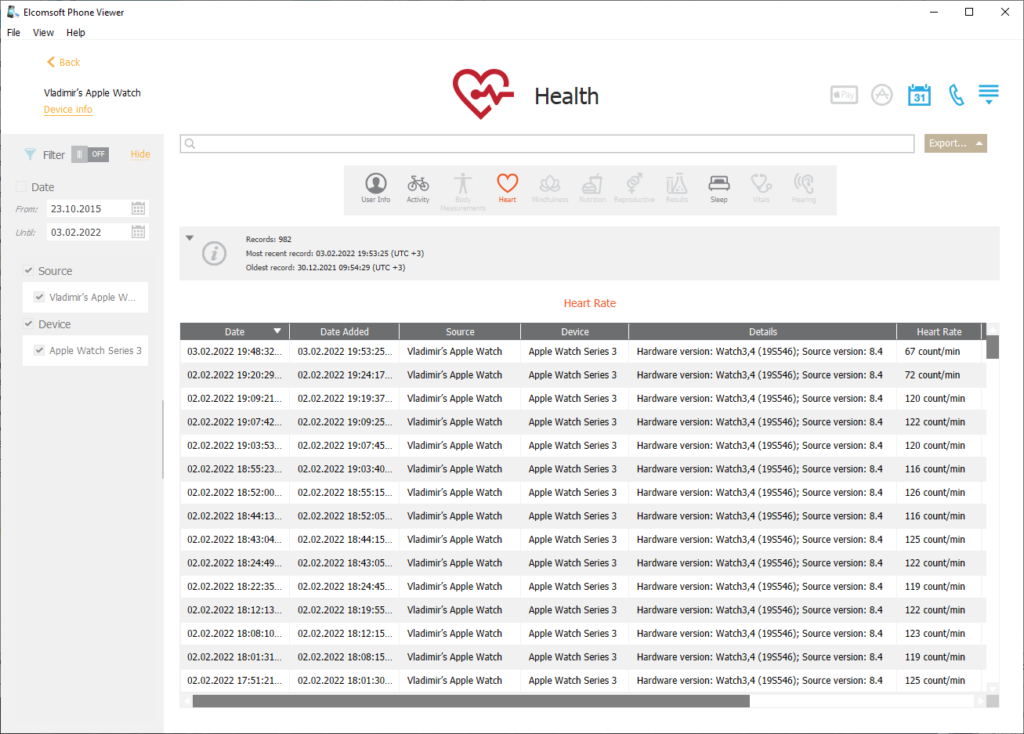This screenshot has width=1024, height=734.
Task: Enable the Date filter checkbox
Action: point(21,187)
